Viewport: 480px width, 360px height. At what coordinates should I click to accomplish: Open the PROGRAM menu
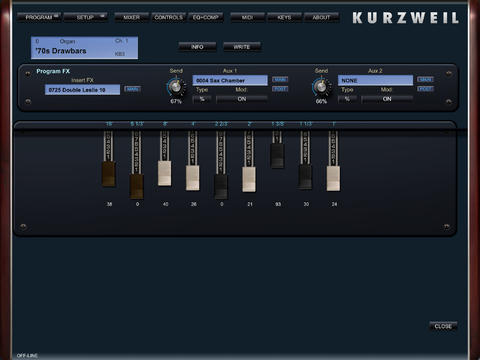[x=39, y=17]
